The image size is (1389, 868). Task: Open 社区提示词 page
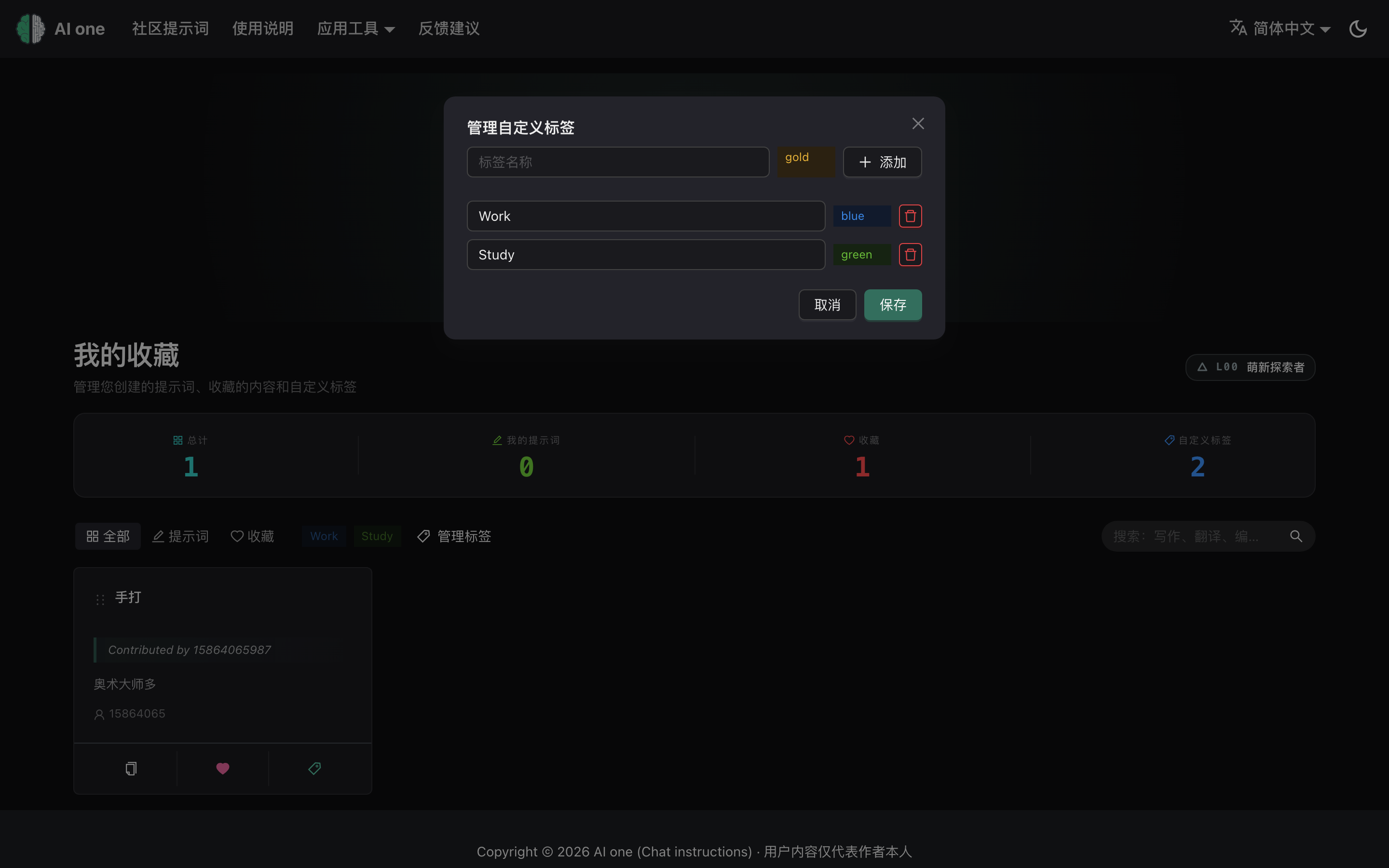[170, 29]
